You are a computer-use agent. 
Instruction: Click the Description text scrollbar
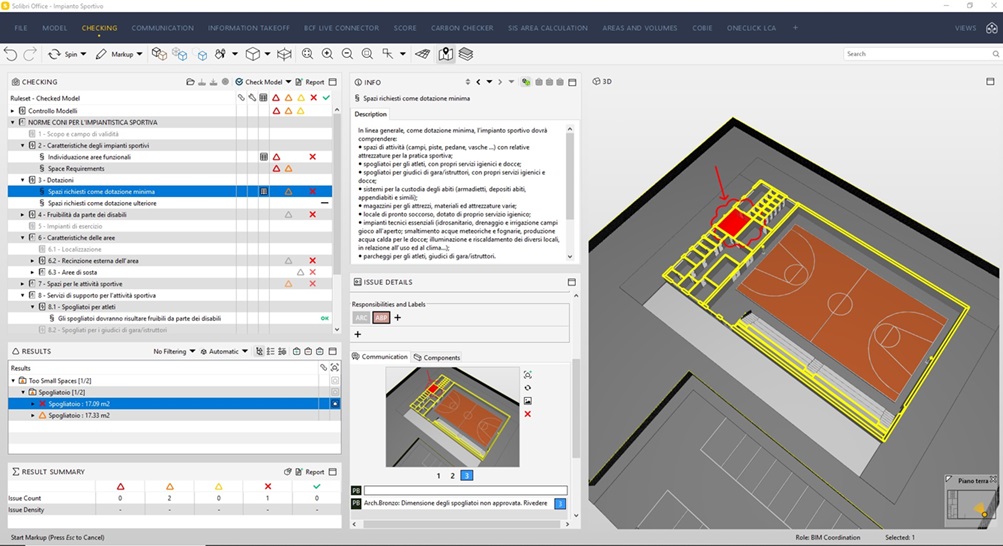(x=570, y=192)
